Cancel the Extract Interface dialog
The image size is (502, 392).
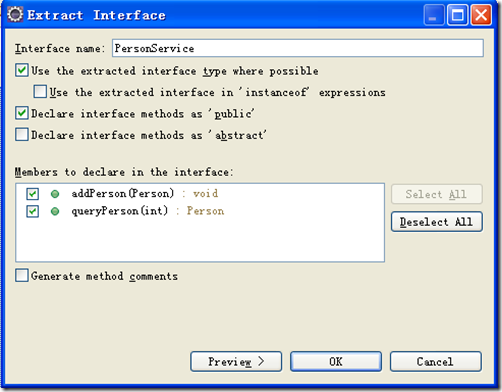(435, 361)
